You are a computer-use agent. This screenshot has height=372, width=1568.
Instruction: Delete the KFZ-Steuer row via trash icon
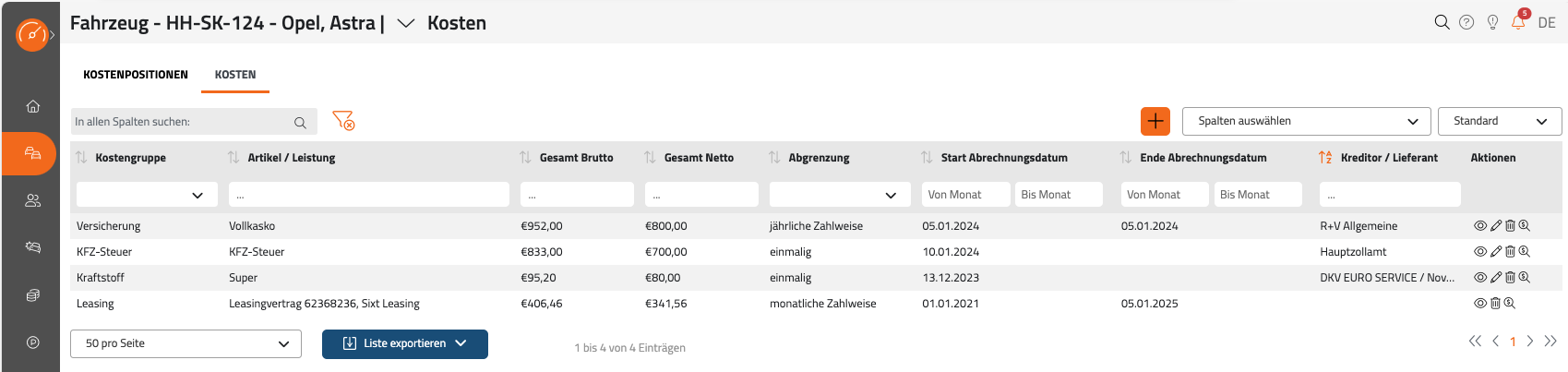coord(1510,251)
